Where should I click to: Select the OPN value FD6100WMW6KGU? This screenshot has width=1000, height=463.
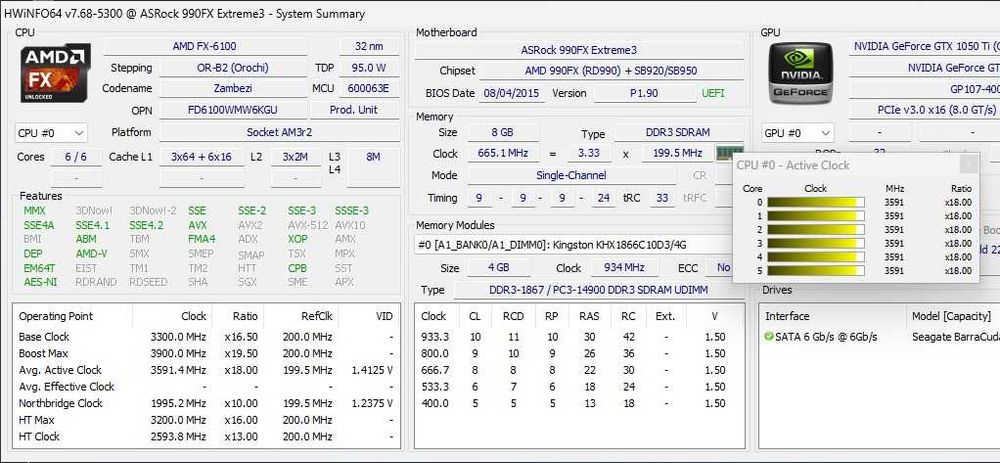233,110
